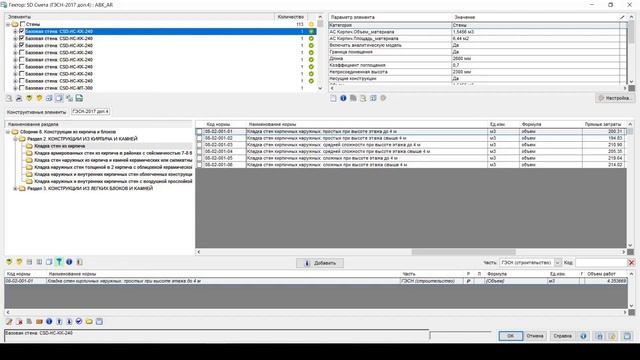Click the magnifier search icon under the elements tree
The image size is (640, 360).
[x=9, y=98]
